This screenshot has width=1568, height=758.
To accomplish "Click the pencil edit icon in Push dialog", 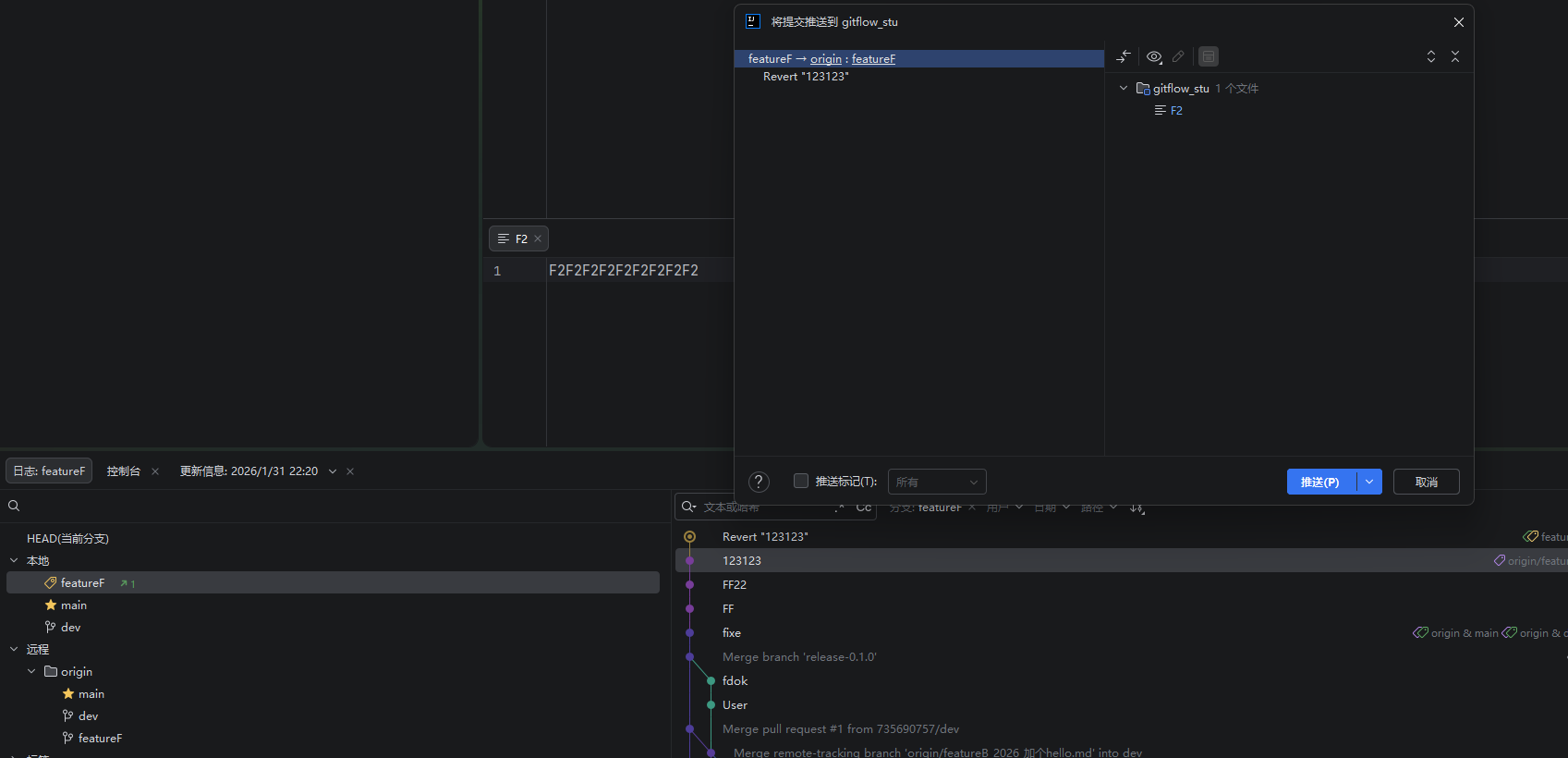I will 1178,56.
